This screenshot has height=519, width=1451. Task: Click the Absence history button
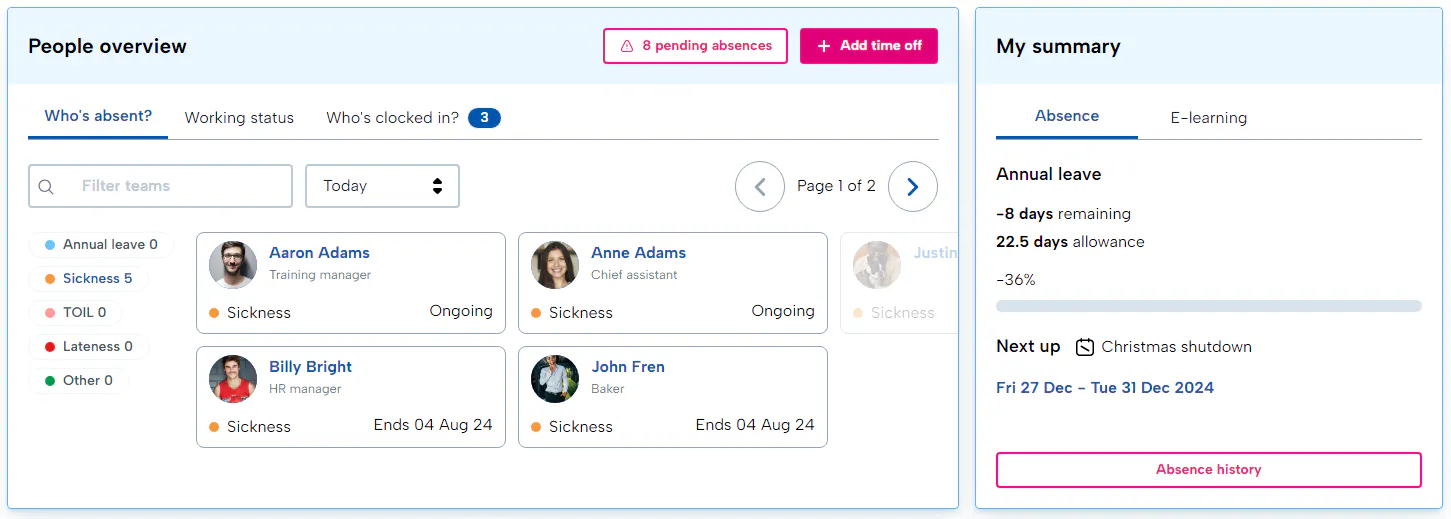pos(1208,470)
